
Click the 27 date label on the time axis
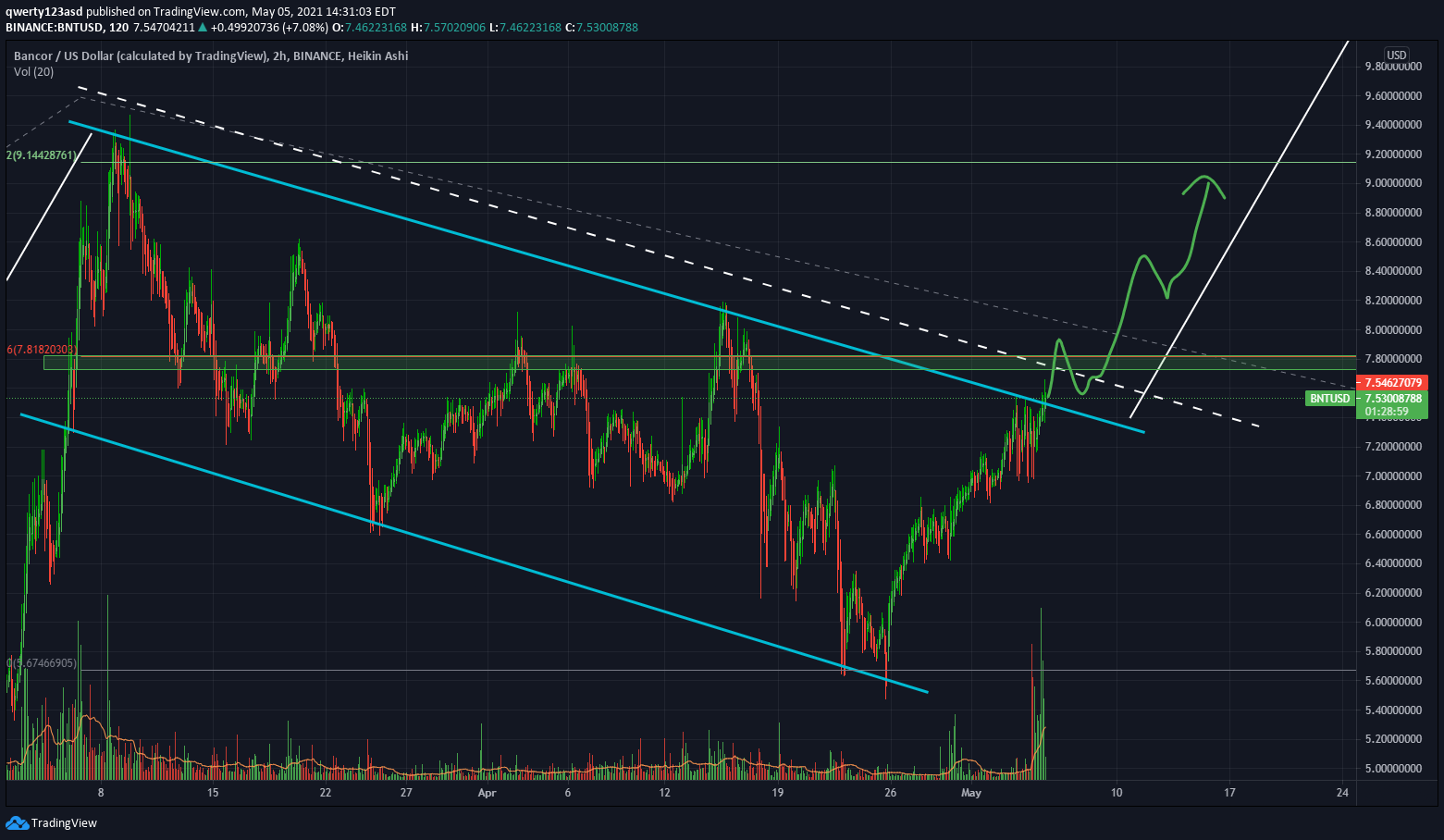(x=406, y=793)
